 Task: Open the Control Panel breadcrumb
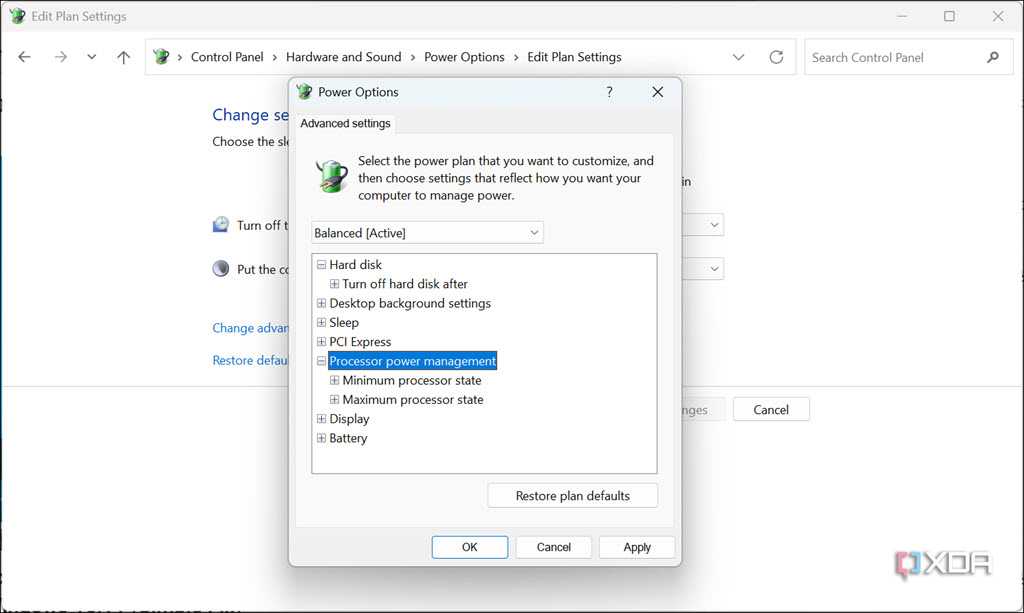pyautogui.click(x=227, y=57)
